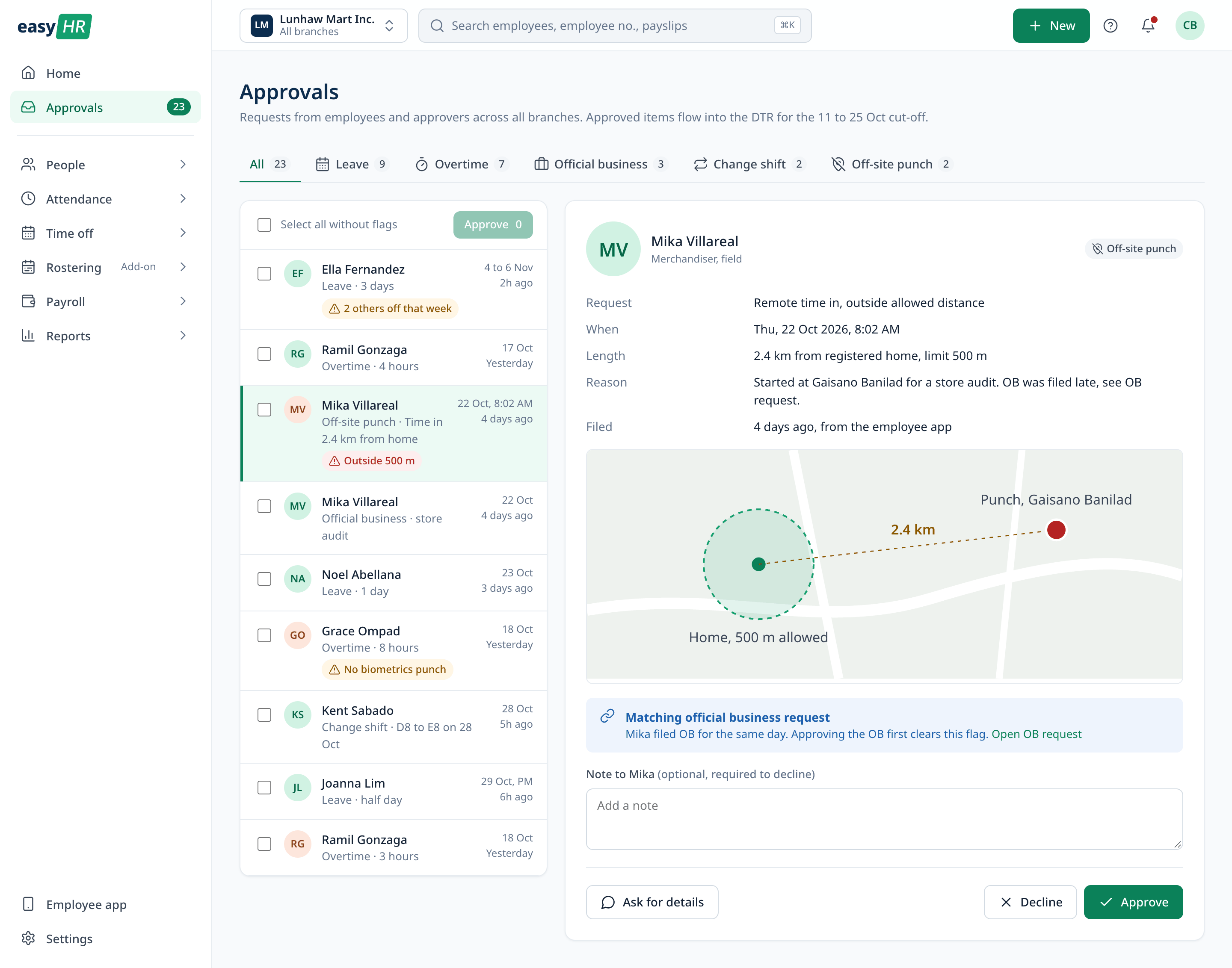This screenshot has height=968, width=1232.
Task: Click the red punch location marker on map
Action: pyautogui.click(x=1056, y=530)
